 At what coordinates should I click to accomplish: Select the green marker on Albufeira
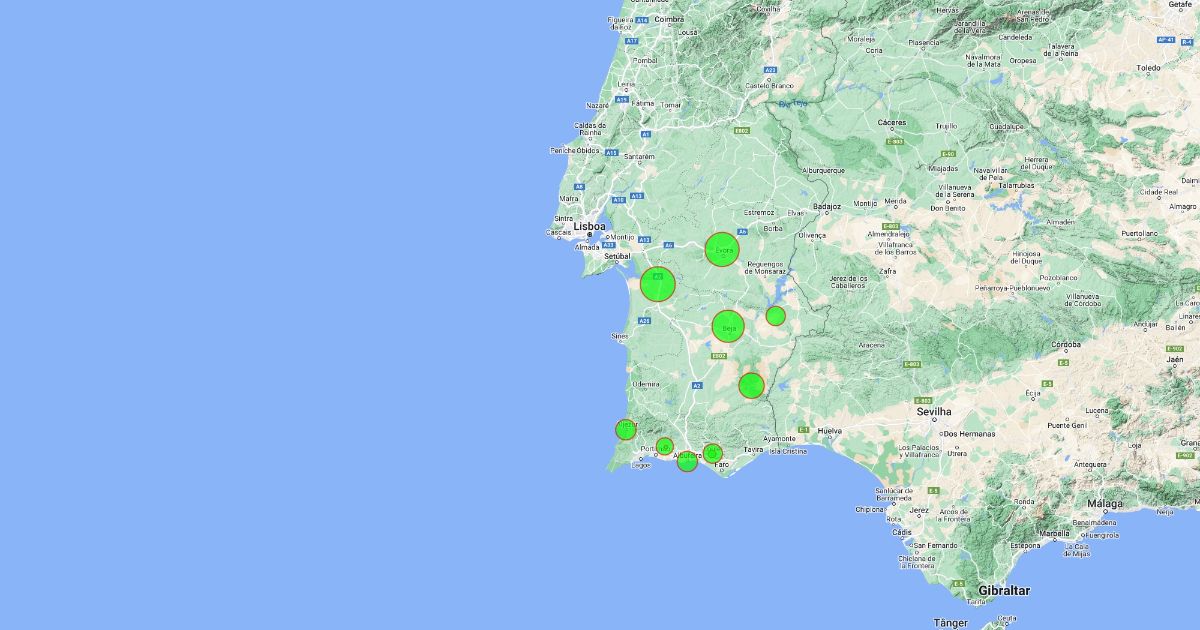(x=687, y=461)
